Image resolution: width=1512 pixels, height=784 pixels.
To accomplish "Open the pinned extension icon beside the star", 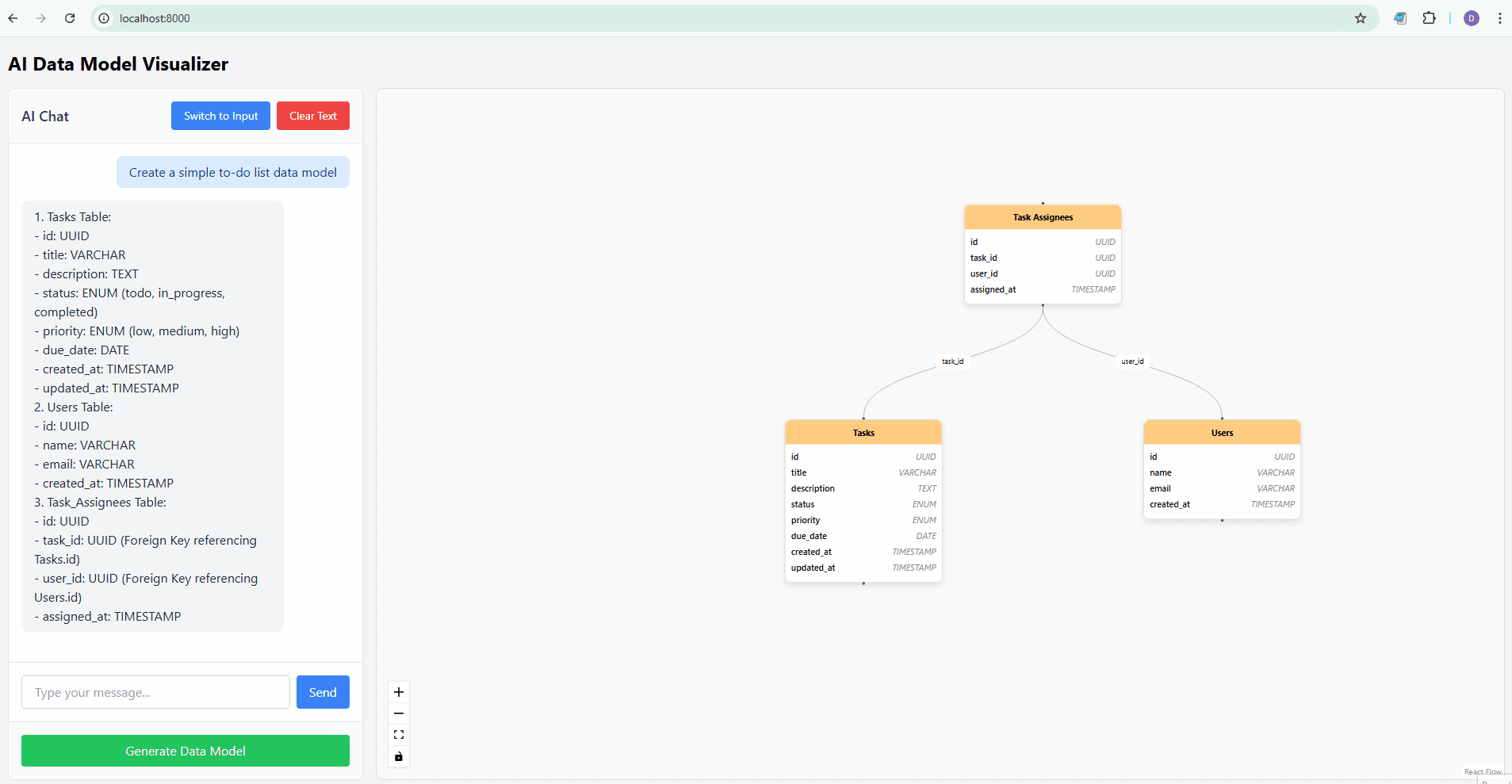I will click(1400, 18).
